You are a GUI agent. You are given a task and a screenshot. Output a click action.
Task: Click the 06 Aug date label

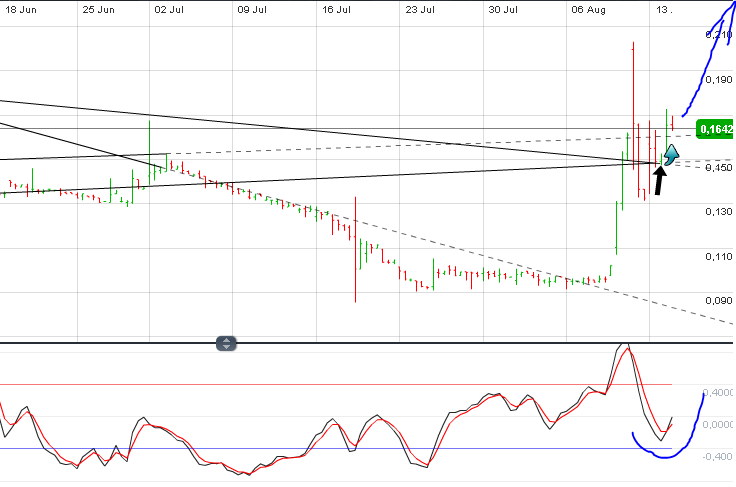[588, 10]
